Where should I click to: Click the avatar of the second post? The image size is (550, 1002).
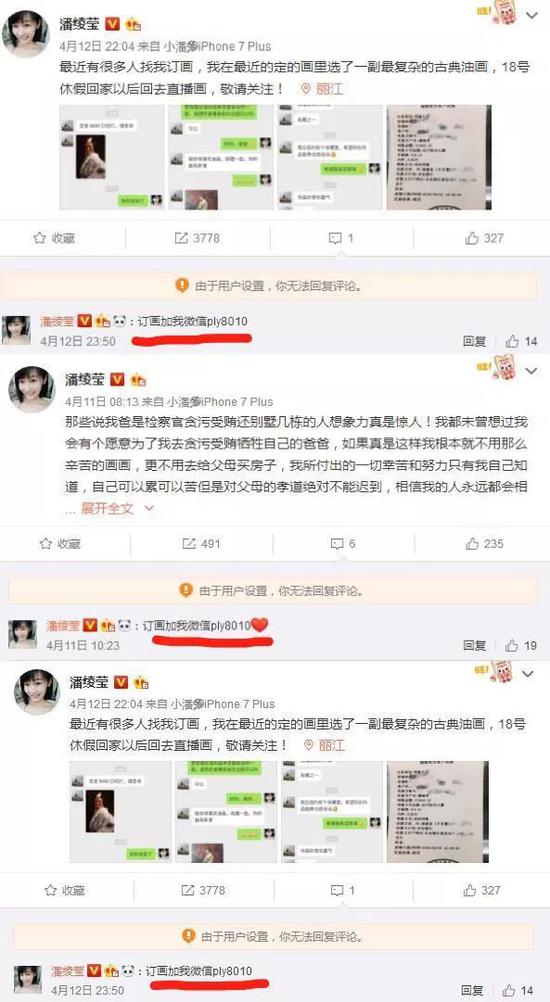[x=31, y=389]
